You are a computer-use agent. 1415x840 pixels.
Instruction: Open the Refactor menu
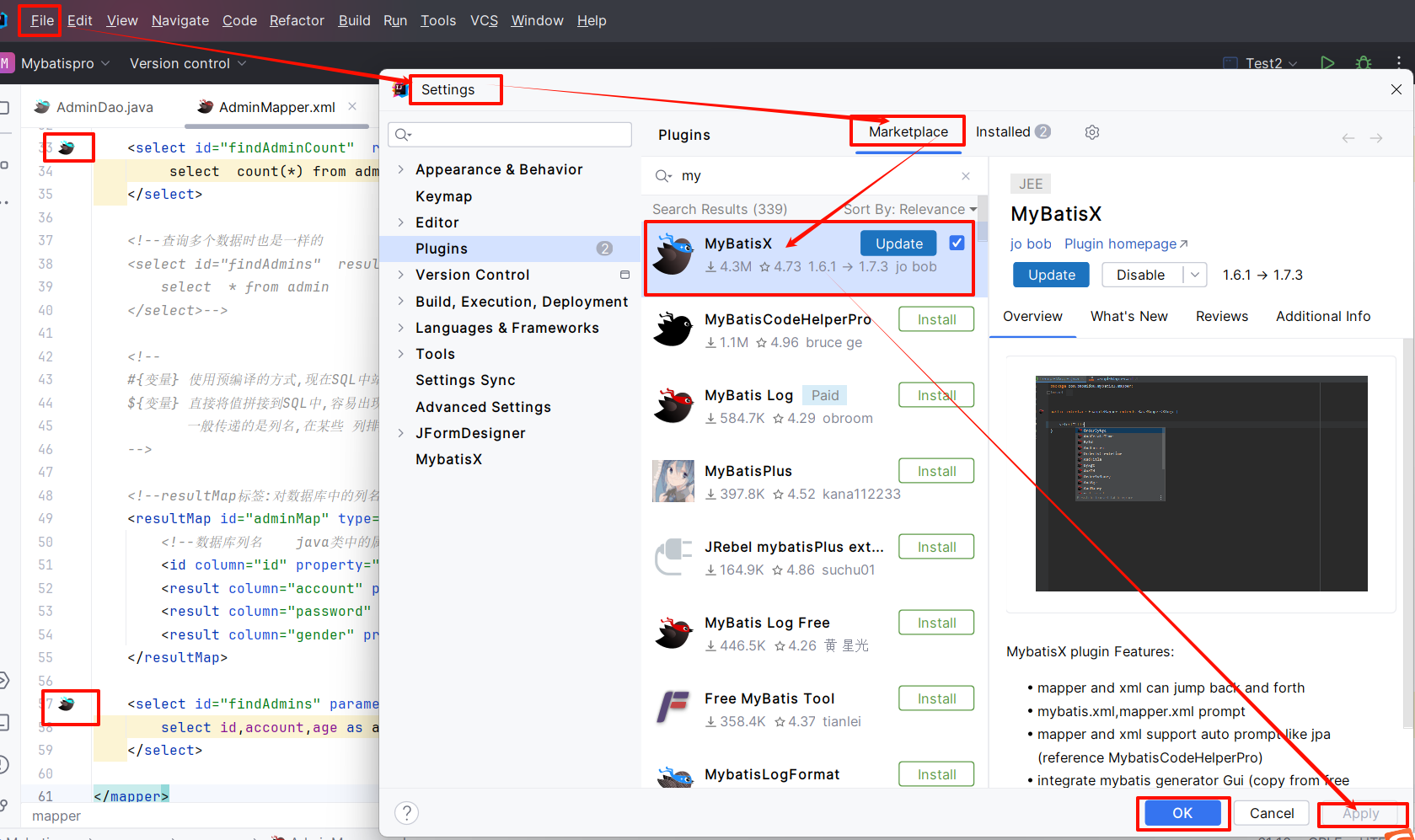297,20
